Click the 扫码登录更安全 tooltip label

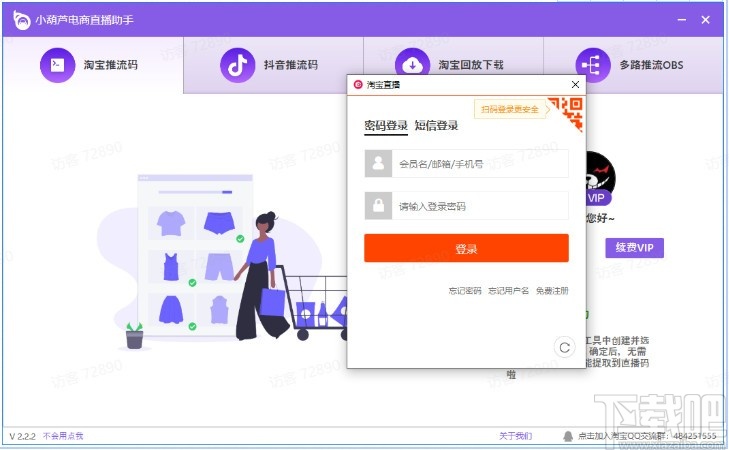510,109
